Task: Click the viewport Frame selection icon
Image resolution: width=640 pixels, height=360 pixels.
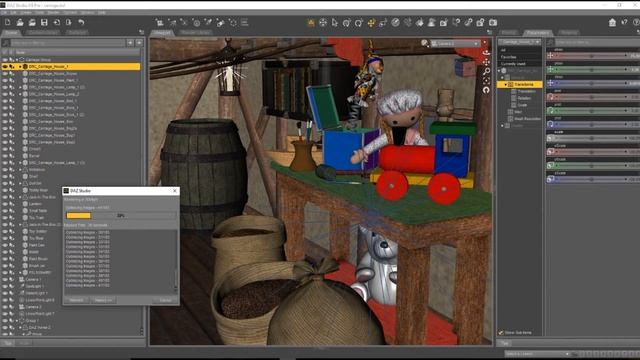Action: pos(486,81)
